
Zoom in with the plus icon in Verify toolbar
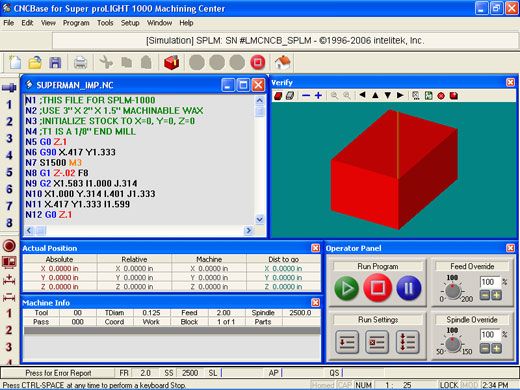tap(318, 96)
